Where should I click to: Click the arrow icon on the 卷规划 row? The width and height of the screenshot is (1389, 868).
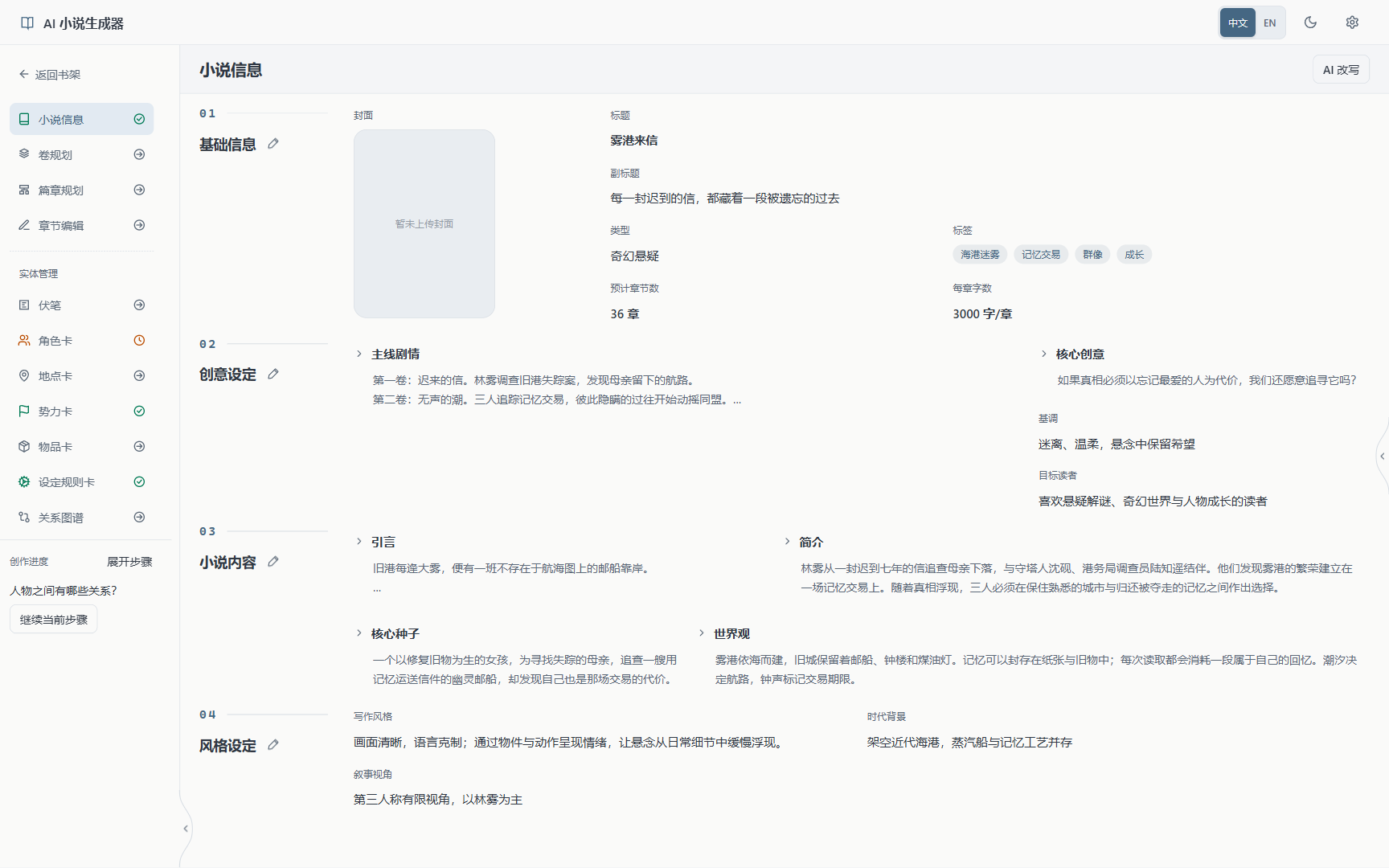point(139,154)
